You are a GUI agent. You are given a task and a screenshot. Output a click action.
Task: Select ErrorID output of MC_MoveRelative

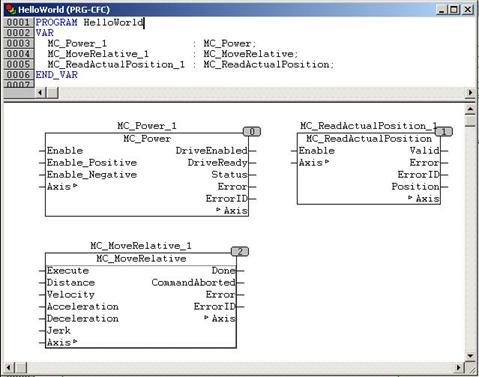[215, 307]
